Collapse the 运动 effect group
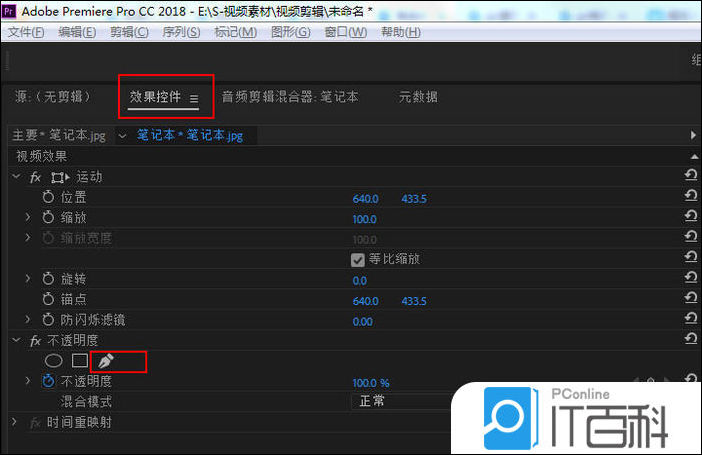 click(17, 176)
